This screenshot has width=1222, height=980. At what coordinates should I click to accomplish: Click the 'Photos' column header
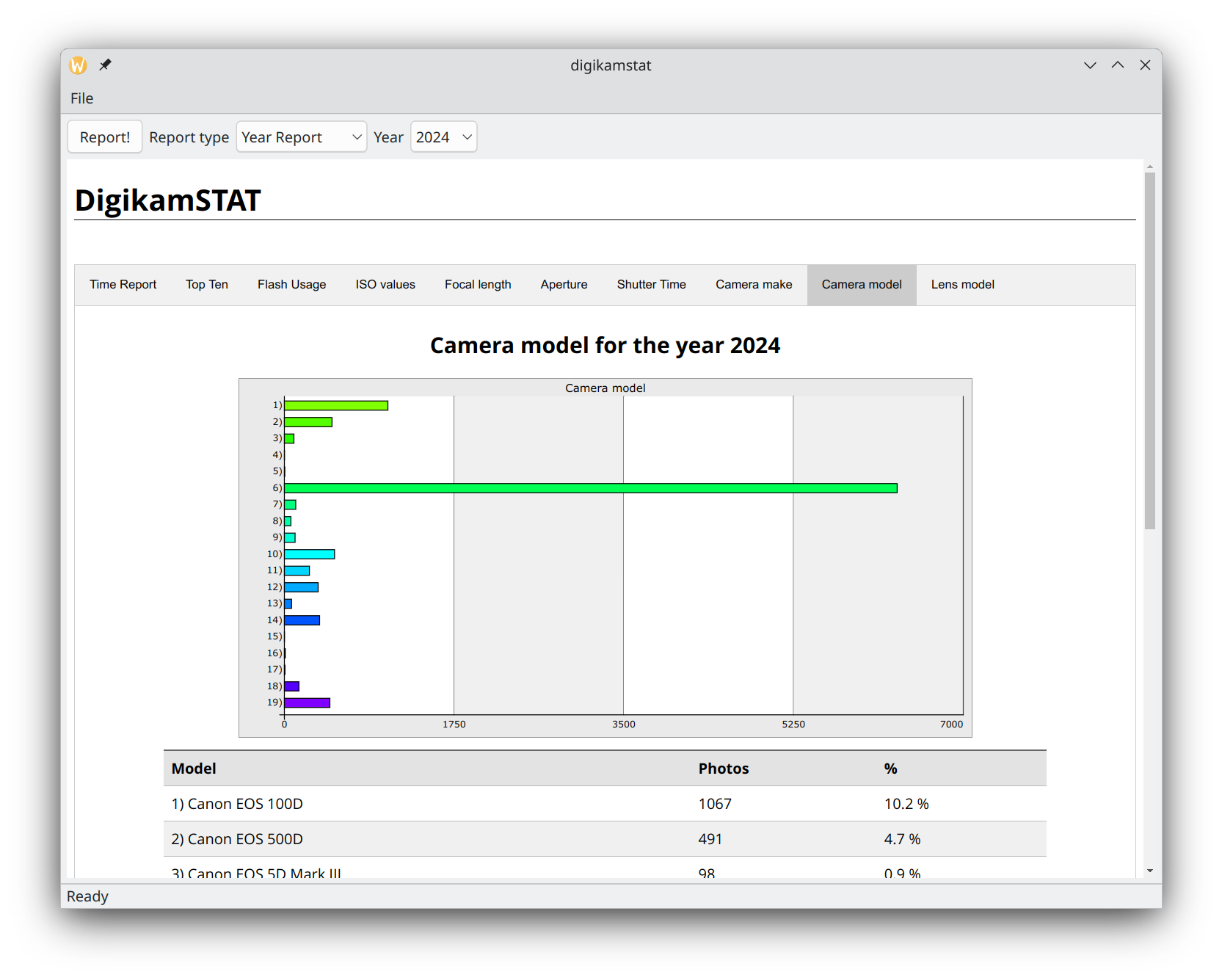pyautogui.click(x=724, y=769)
